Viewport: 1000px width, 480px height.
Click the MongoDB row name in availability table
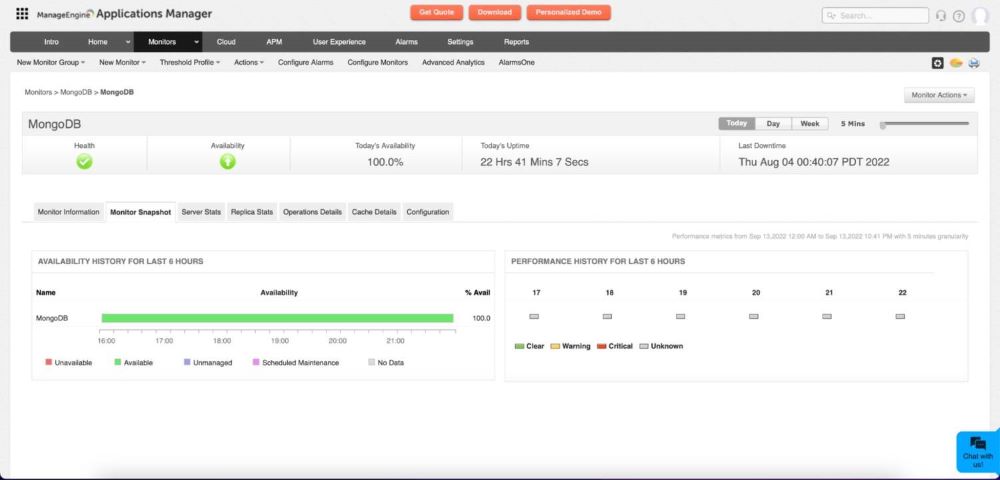52,318
